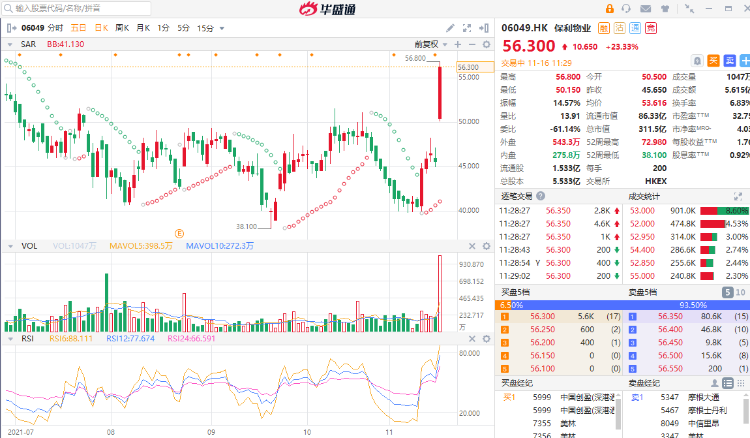Click the 11:29:02 tick trade row
Image resolution: width=750 pixels, height=438 pixels.
click(559, 276)
